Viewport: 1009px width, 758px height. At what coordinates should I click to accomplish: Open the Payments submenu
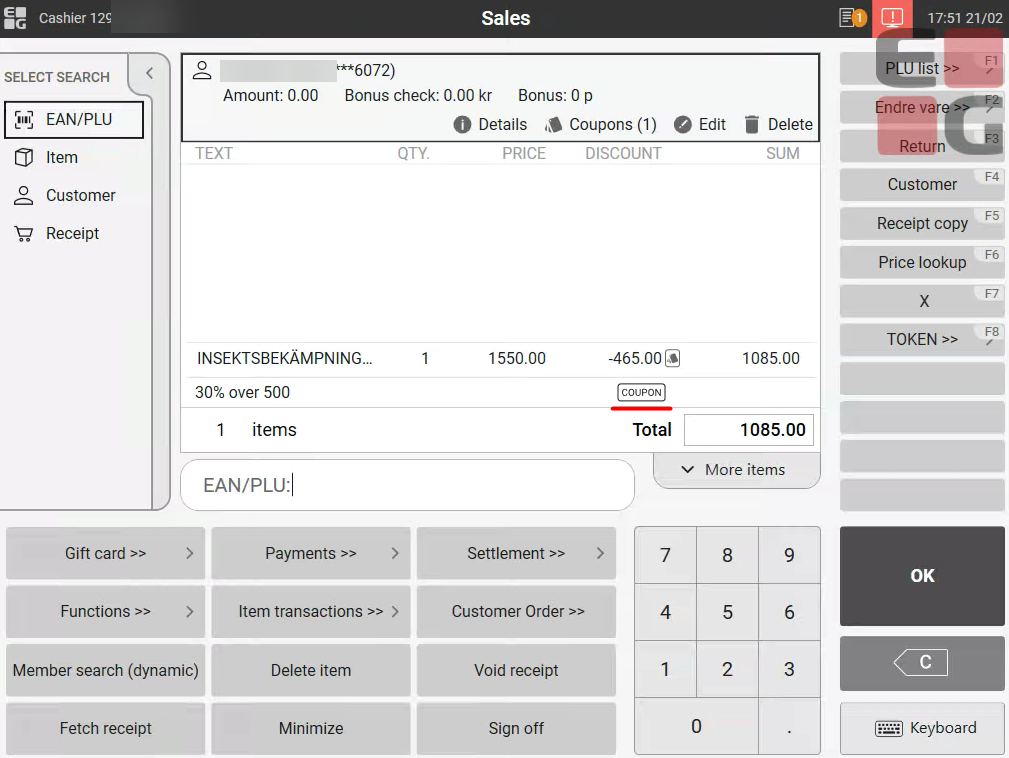[310, 553]
